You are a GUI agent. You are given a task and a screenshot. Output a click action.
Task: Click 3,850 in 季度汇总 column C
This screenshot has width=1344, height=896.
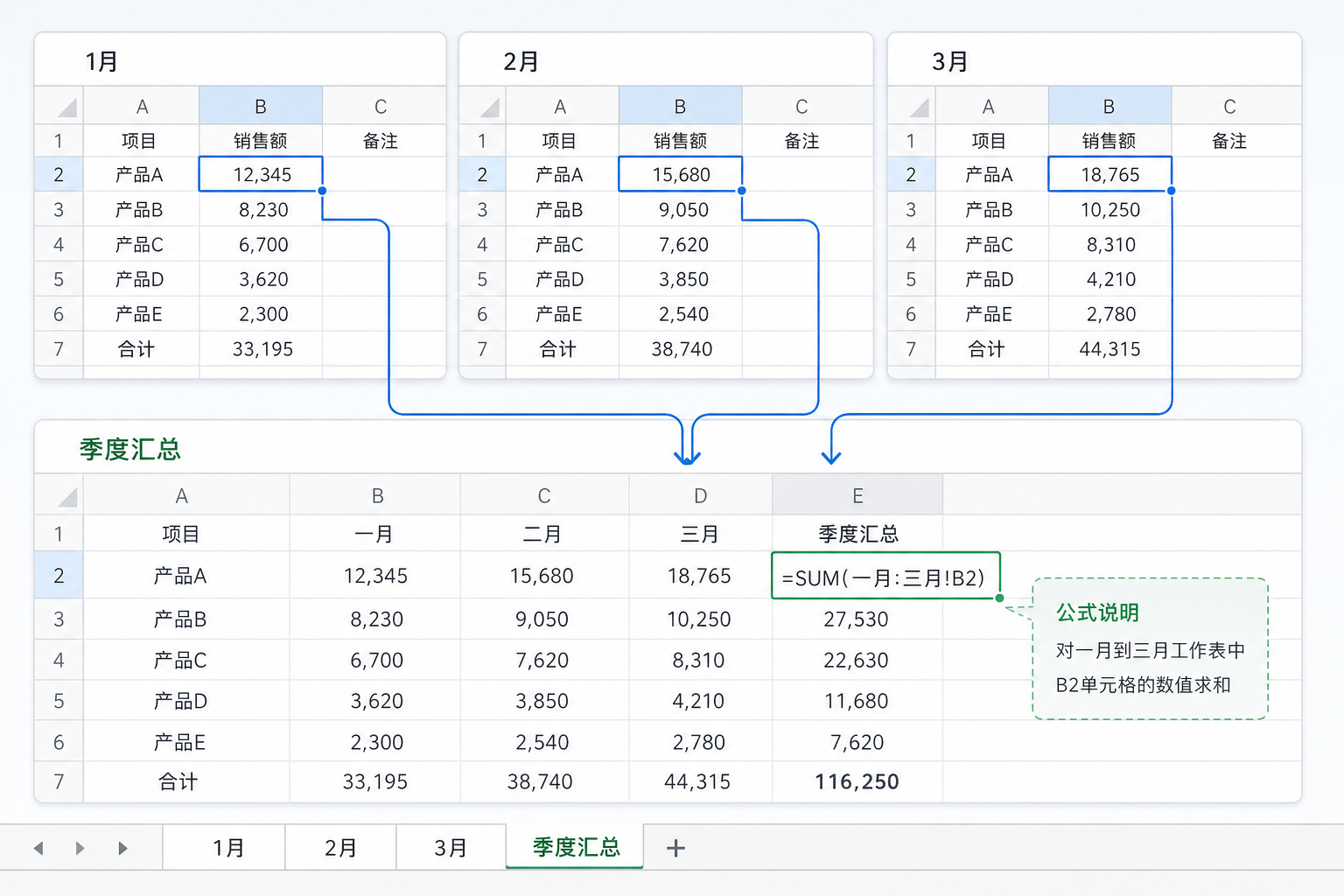pos(543,701)
